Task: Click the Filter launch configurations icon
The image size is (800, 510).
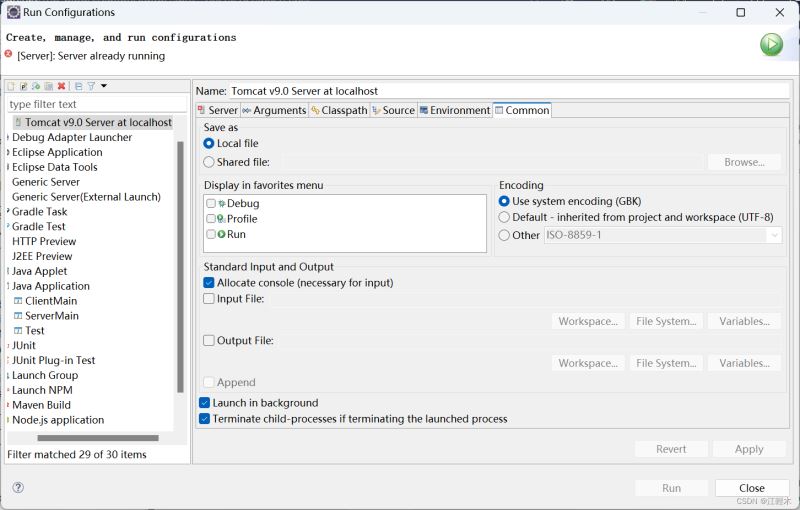Action: (91, 86)
